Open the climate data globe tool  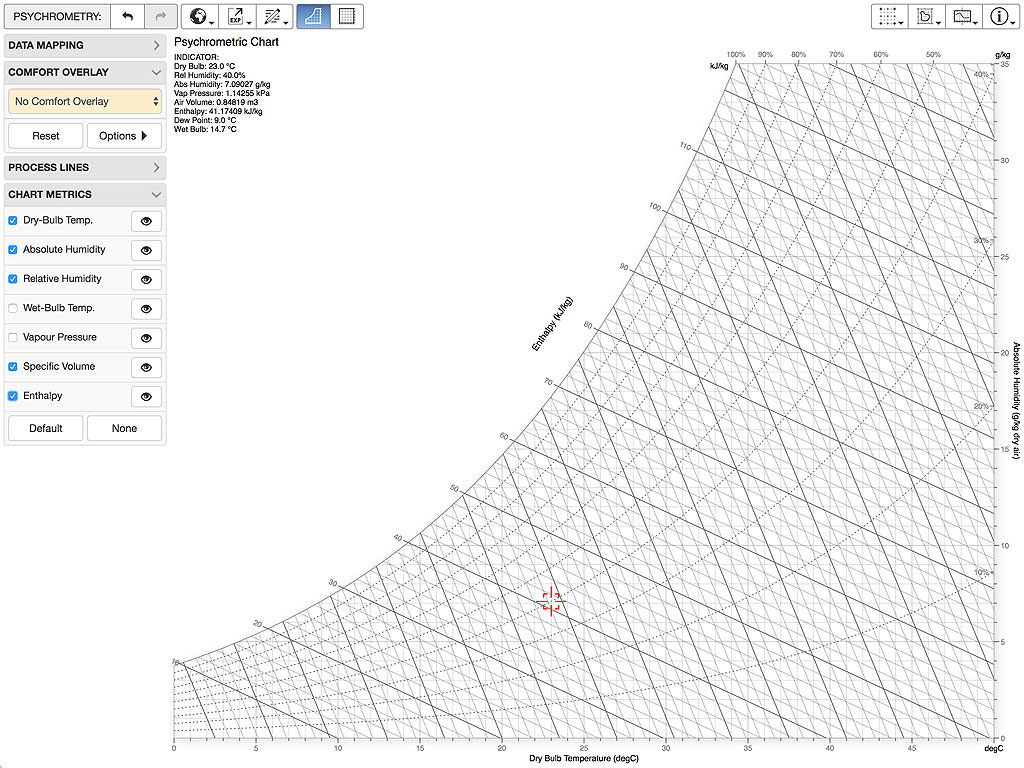[197, 16]
